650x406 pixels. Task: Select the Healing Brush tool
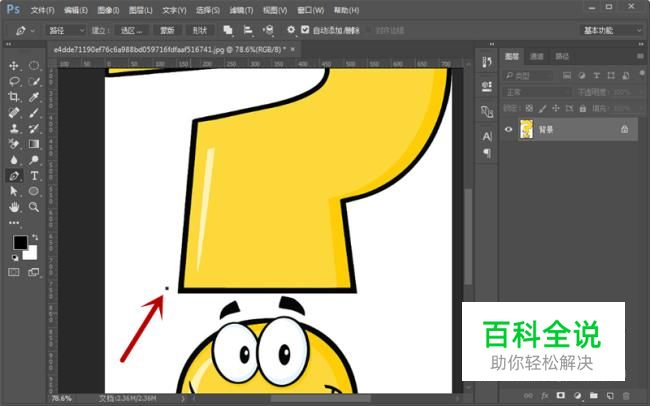(14, 113)
